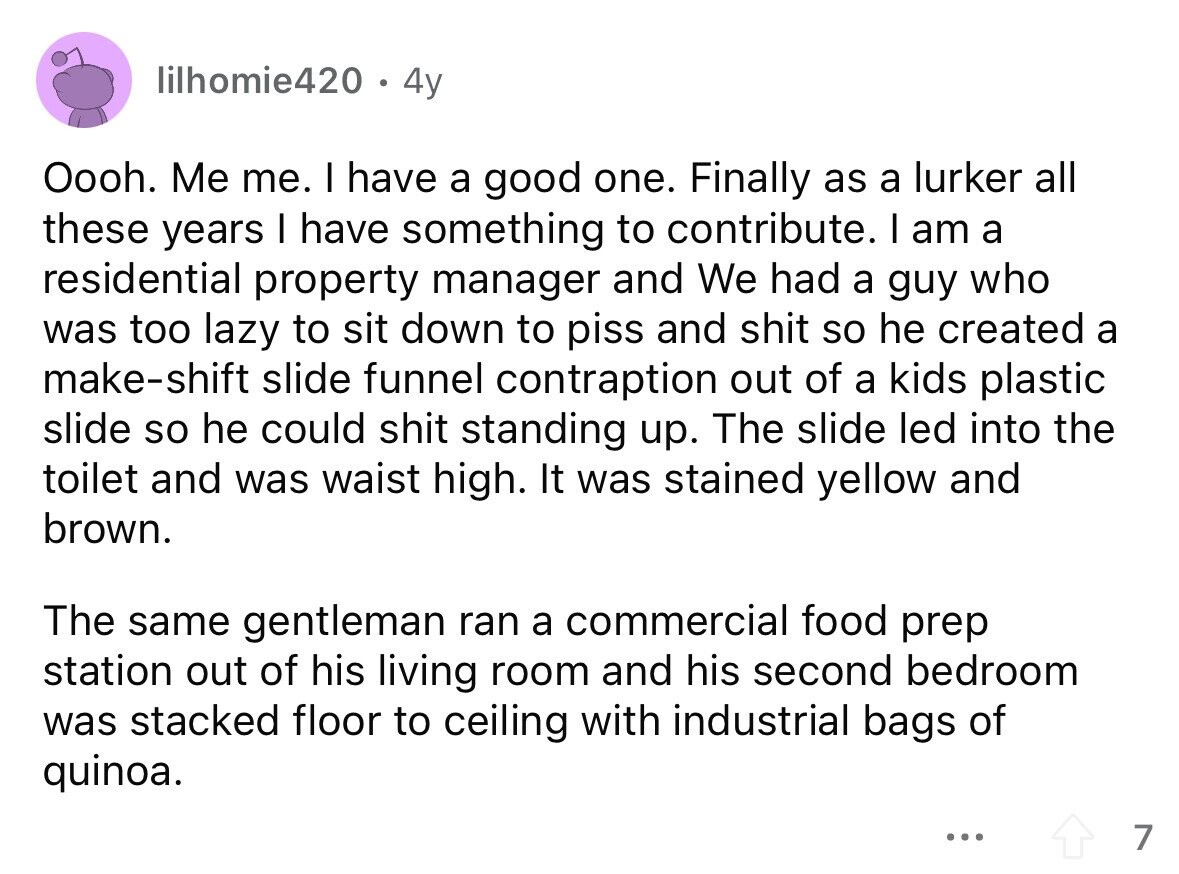This screenshot has width=1179, height=874.
Task: Click the word quinoa at the comment end
Action: click(x=113, y=772)
